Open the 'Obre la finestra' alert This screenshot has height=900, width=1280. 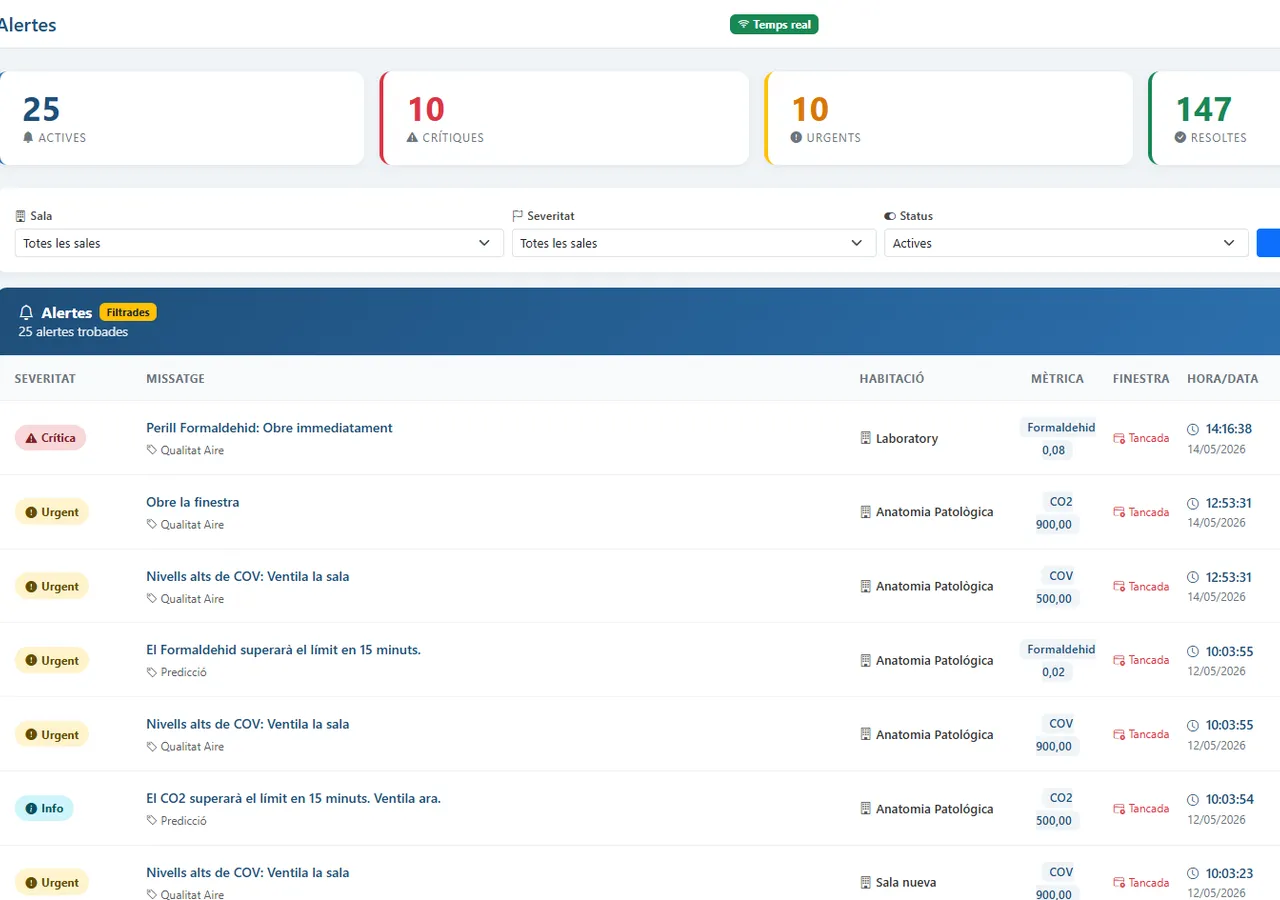pyautogui.click(x=193, y=502)
